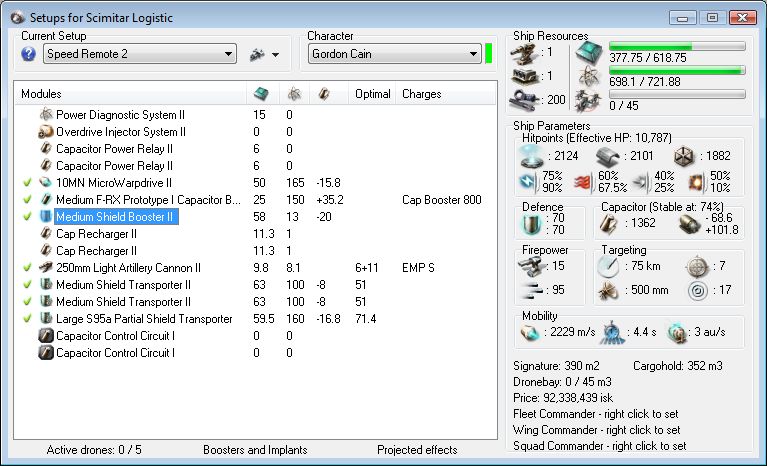This screenshot has width=767, height=466.
Task: Select the Power Diagnostic System II row
Action: coord(254,115)
